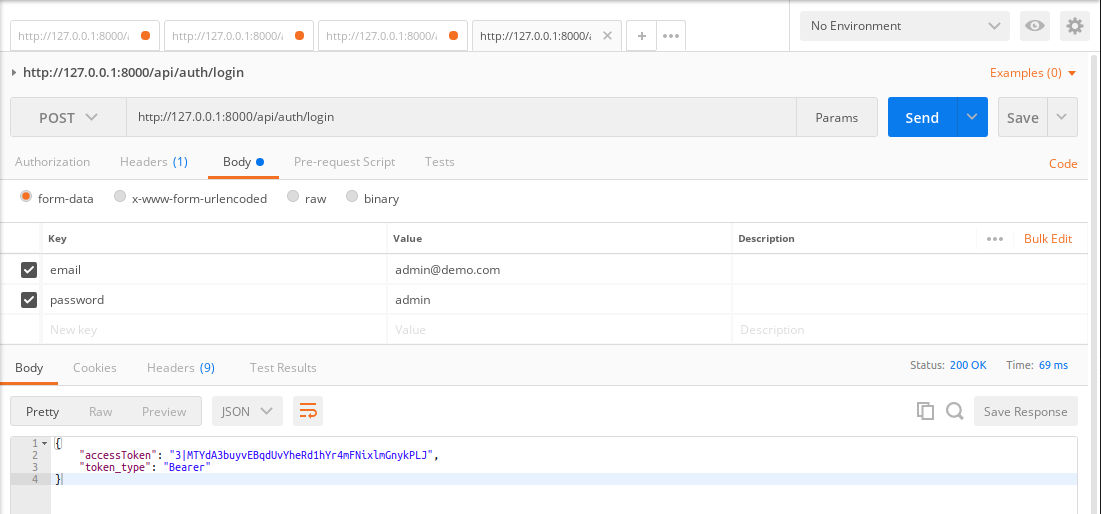The image size is (1101, 514).
Task: Select the x-www-form-urlencoded radio option
Action: [x=120, y=197]
